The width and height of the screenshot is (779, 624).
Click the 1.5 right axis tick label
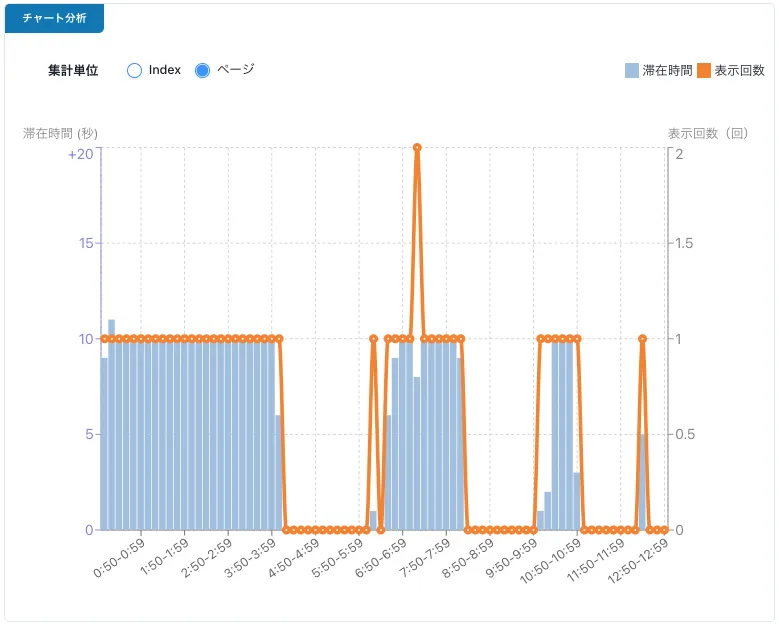click(687, 244)
